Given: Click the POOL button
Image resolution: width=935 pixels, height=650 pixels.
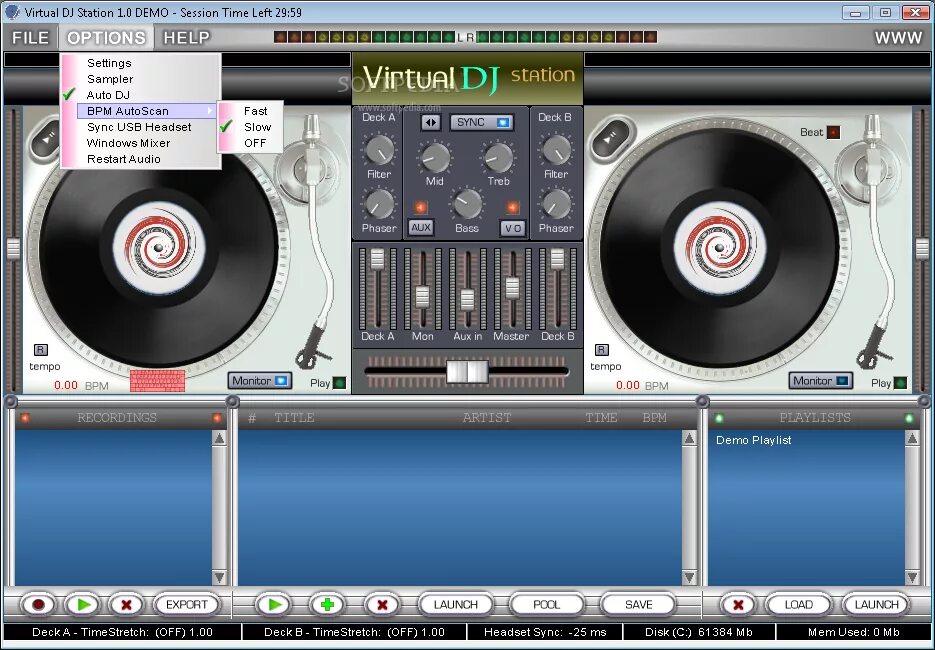Looking at the screenshot, I should click(x=546, y=605).
